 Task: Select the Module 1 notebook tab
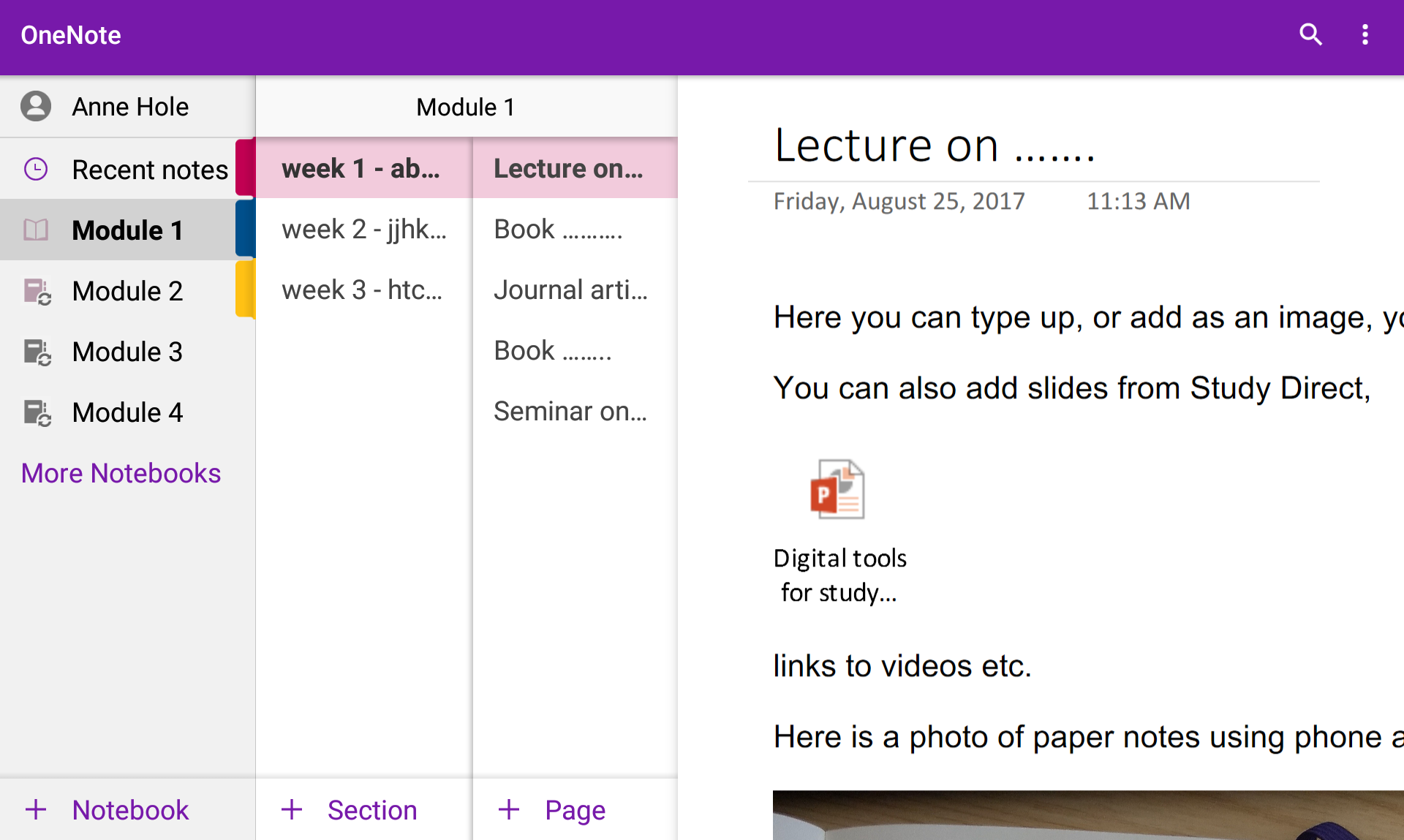pyautogui.click(x=128, y=229)
